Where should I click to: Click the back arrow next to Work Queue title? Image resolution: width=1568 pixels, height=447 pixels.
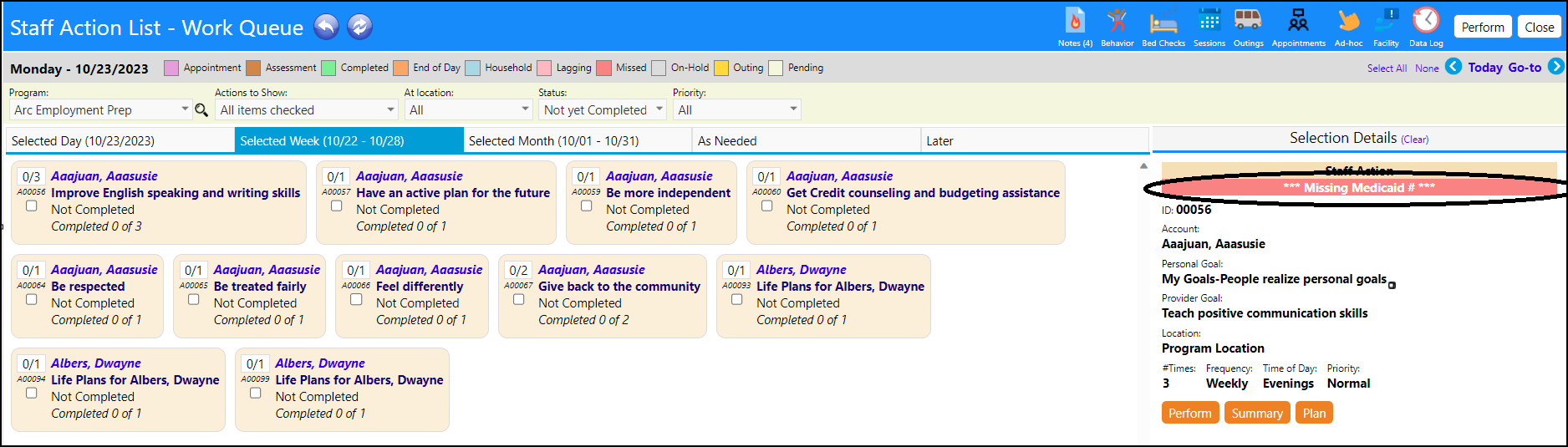coord(326,27)
